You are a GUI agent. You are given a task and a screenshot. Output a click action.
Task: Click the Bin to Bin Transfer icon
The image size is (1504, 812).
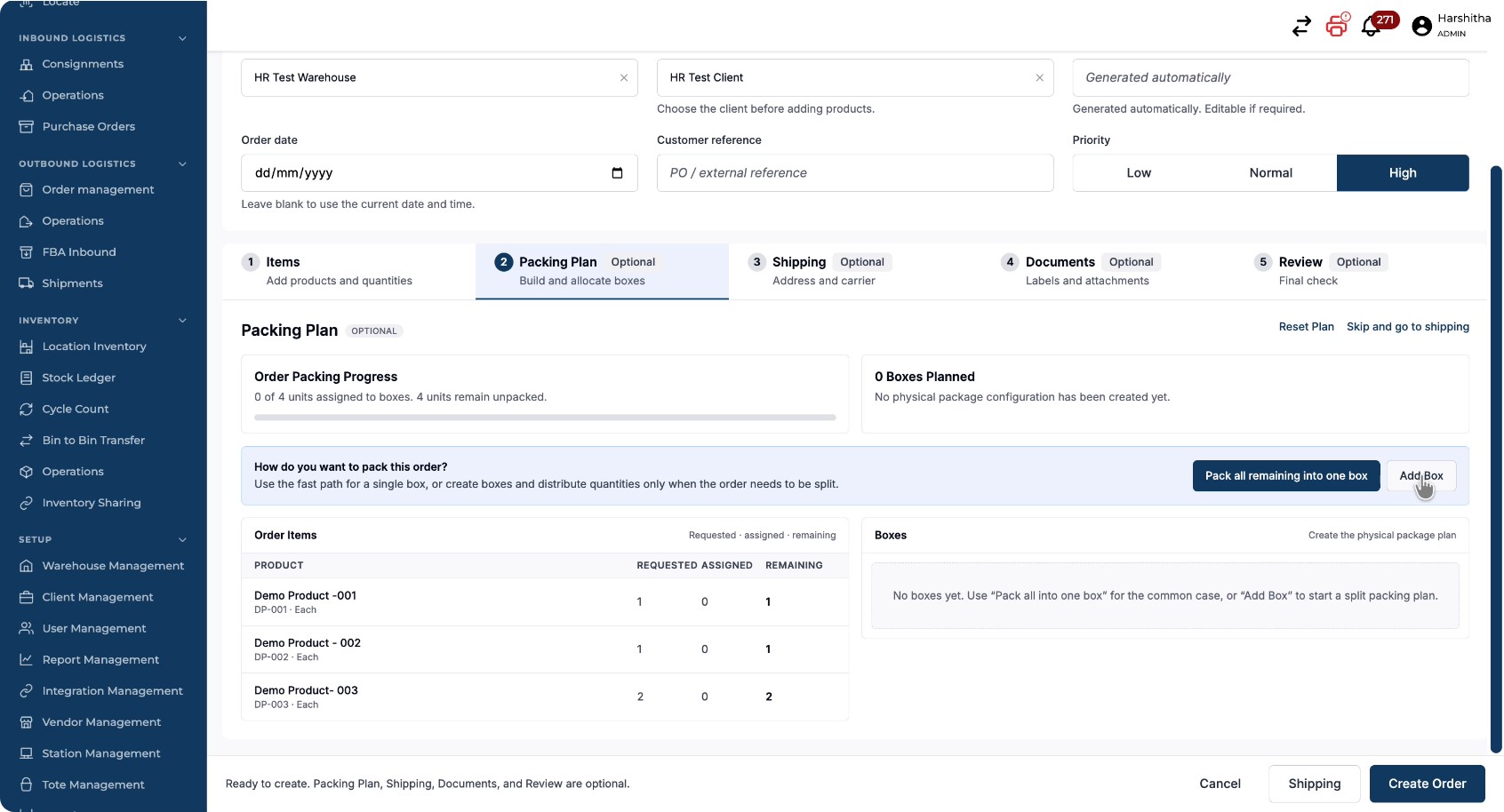pos(27,440)
